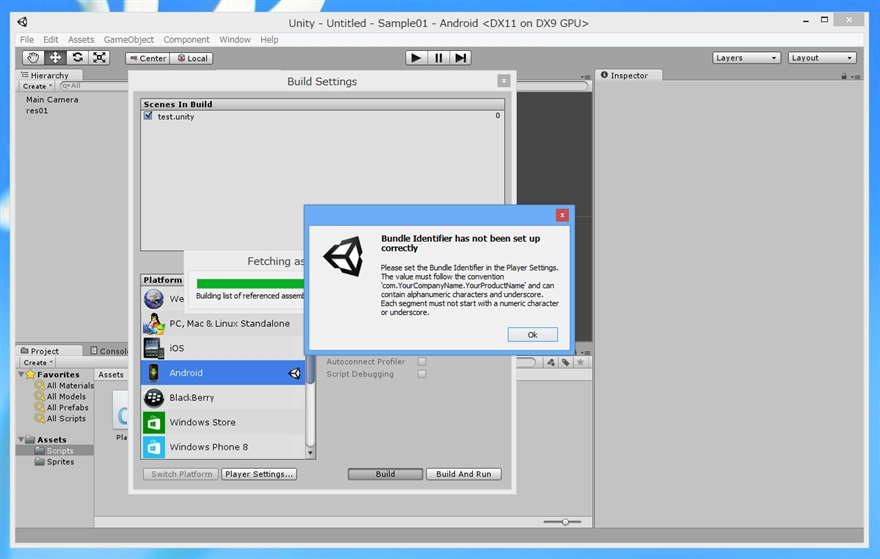Click Build And Run button
This screenshot has width=880, height=559.
coord(464,474)
